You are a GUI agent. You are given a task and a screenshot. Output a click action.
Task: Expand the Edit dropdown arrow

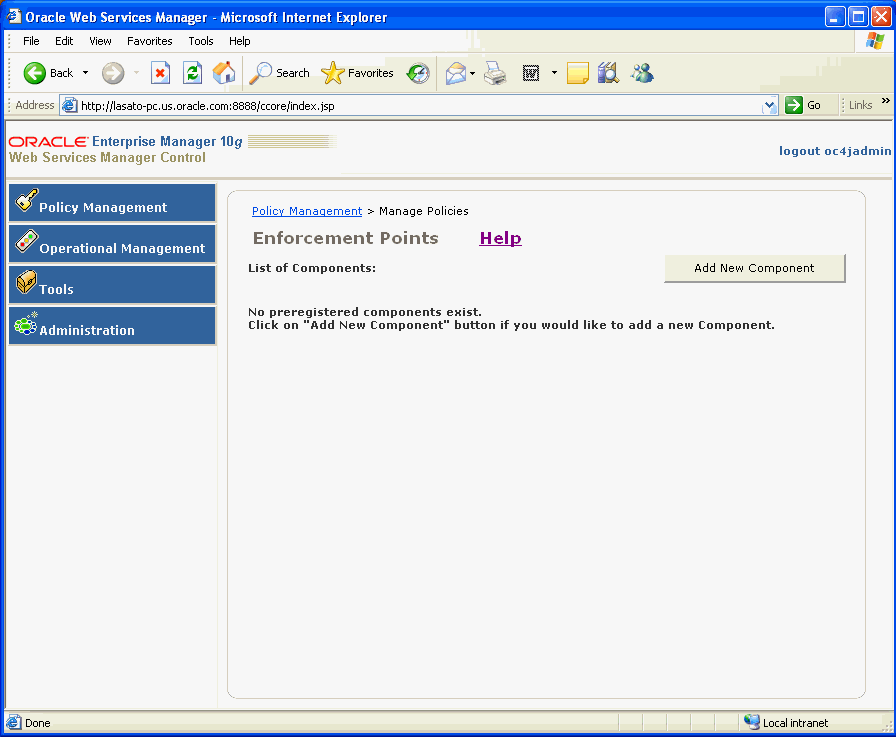coord(554,73)
